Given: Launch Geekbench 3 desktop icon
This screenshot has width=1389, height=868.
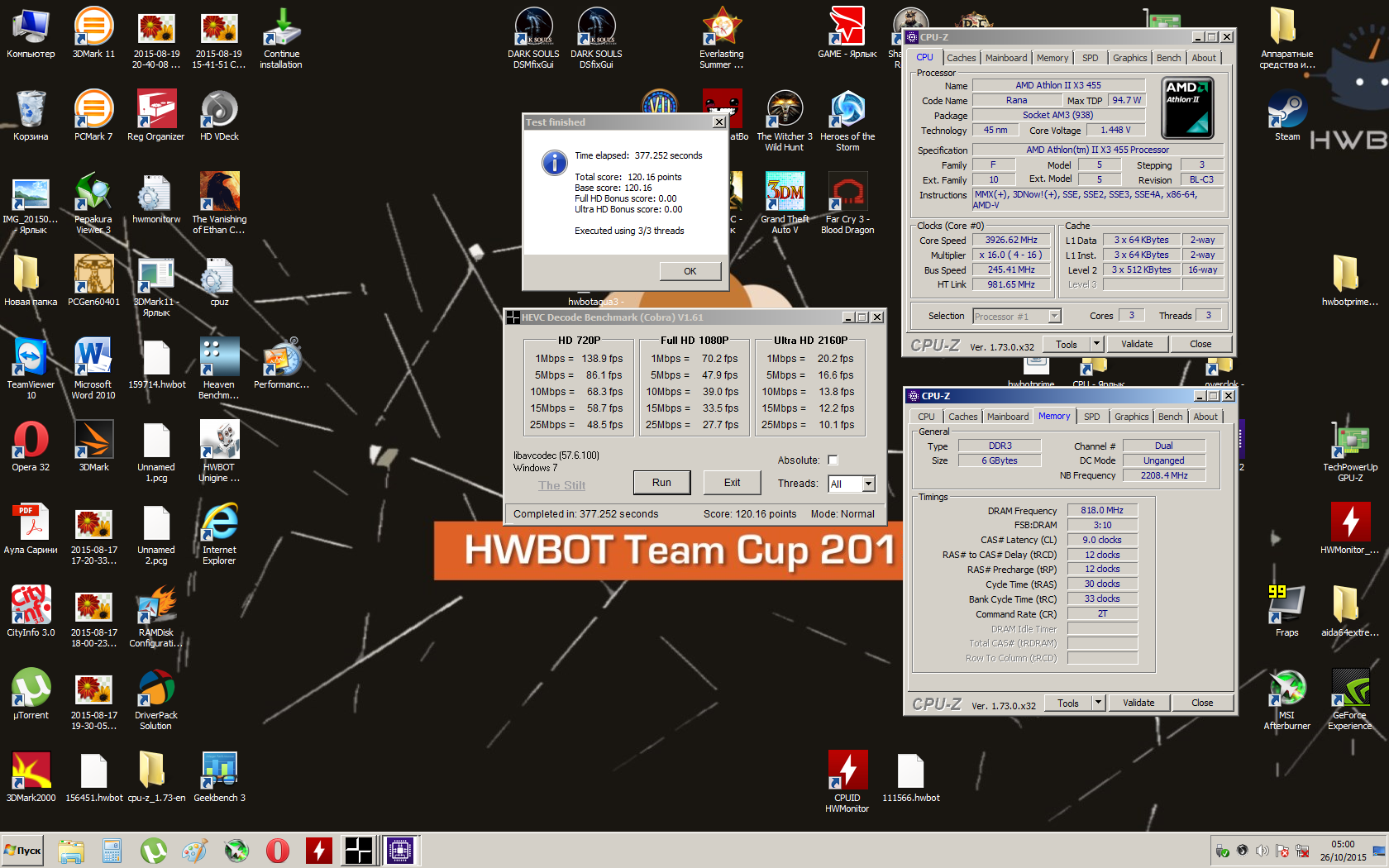Looking at the screenshot, I should pos(219,777).
